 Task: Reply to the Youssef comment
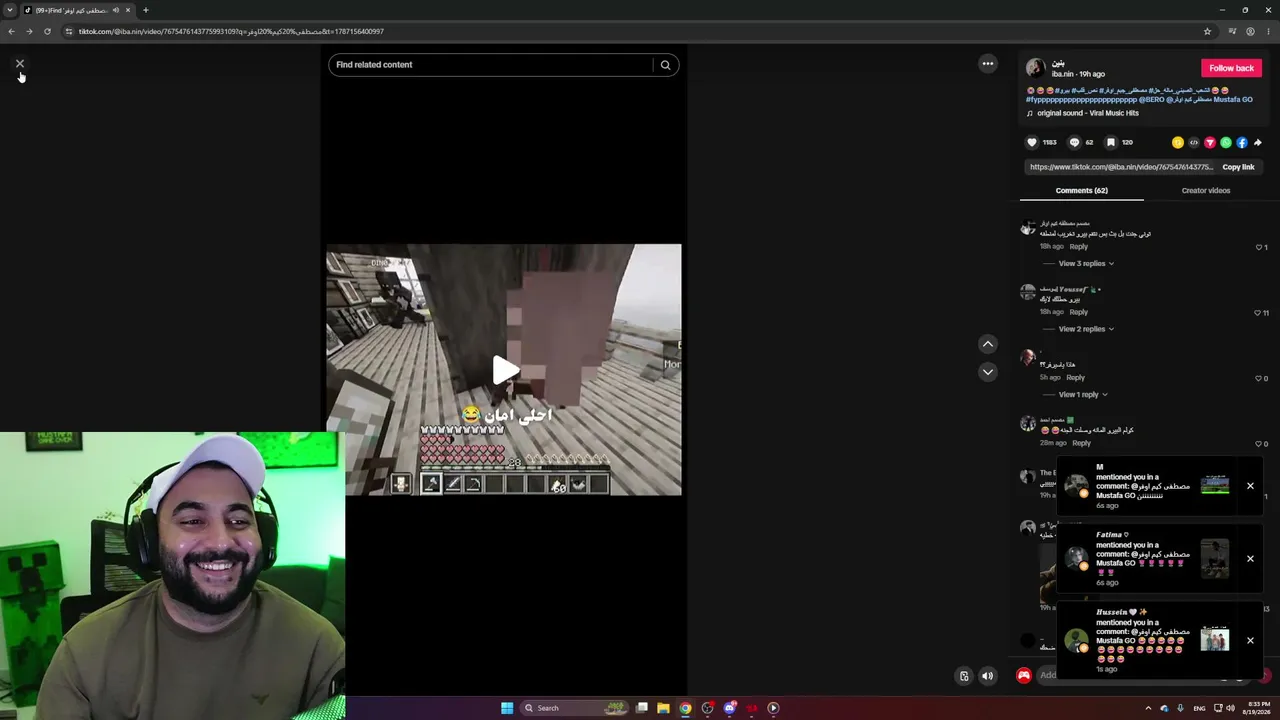(1078, 312)
